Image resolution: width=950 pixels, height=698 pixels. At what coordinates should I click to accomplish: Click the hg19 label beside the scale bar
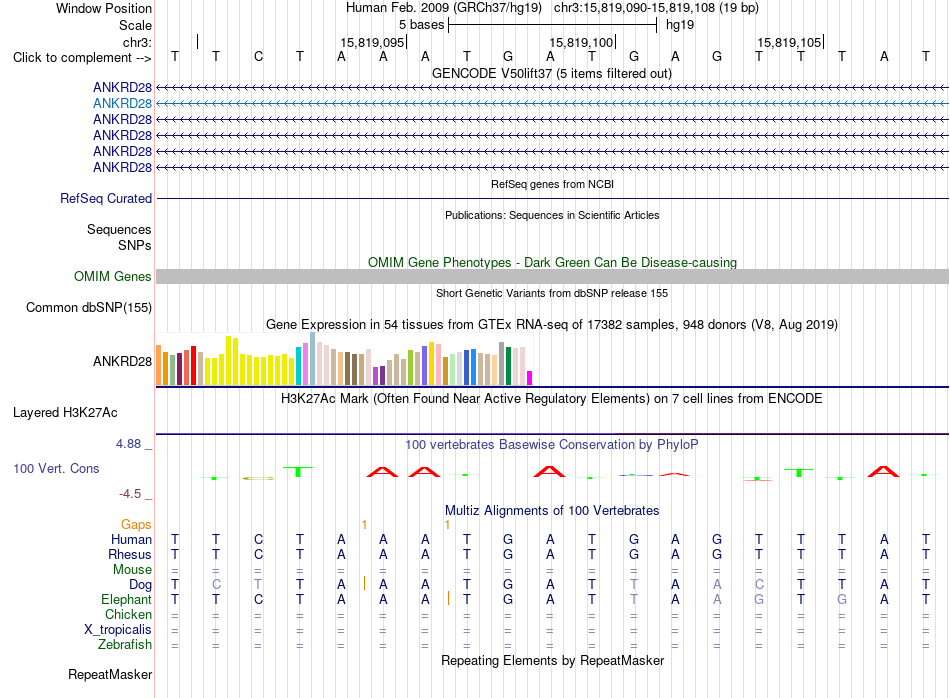(x=680, y=25)
